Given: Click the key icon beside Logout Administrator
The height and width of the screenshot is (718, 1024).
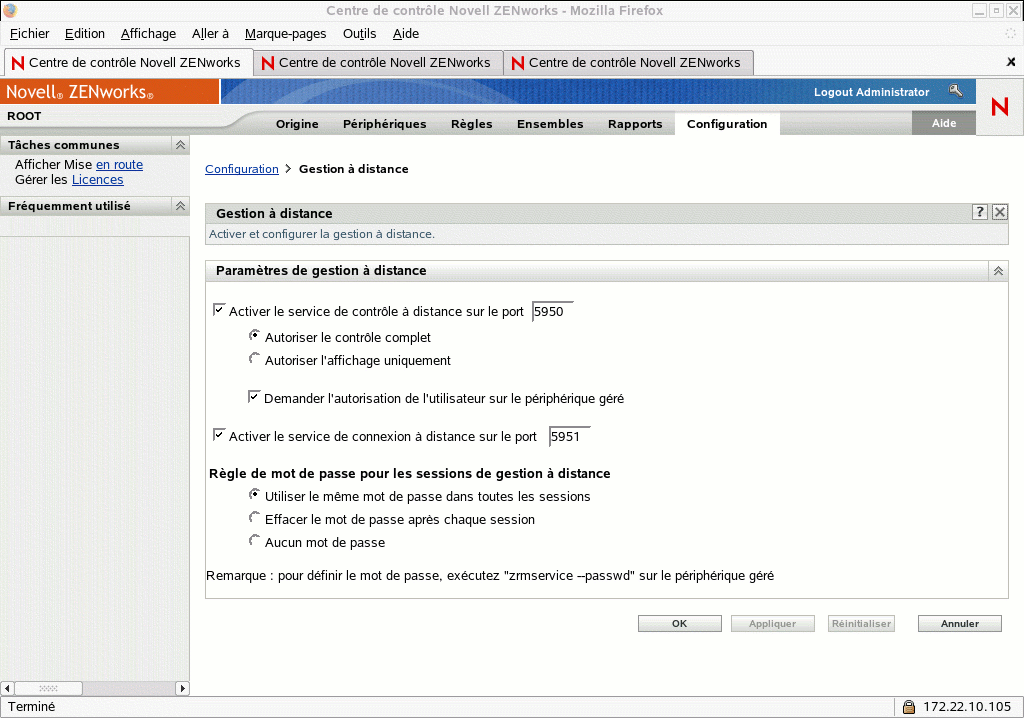Looking at the screenshot, I should (x=955, y=91).
